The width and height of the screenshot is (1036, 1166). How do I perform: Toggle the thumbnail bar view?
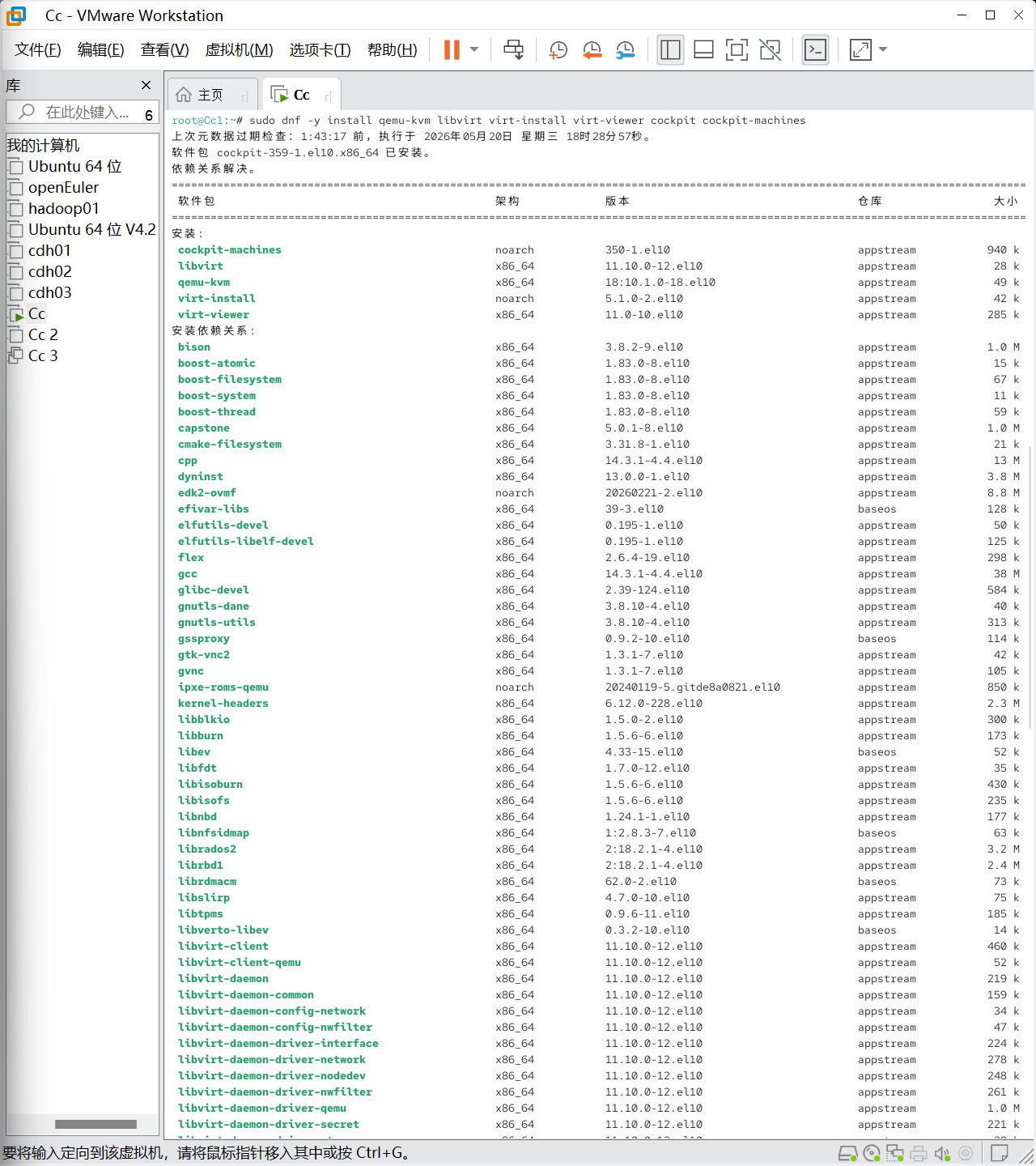[704, 49]
